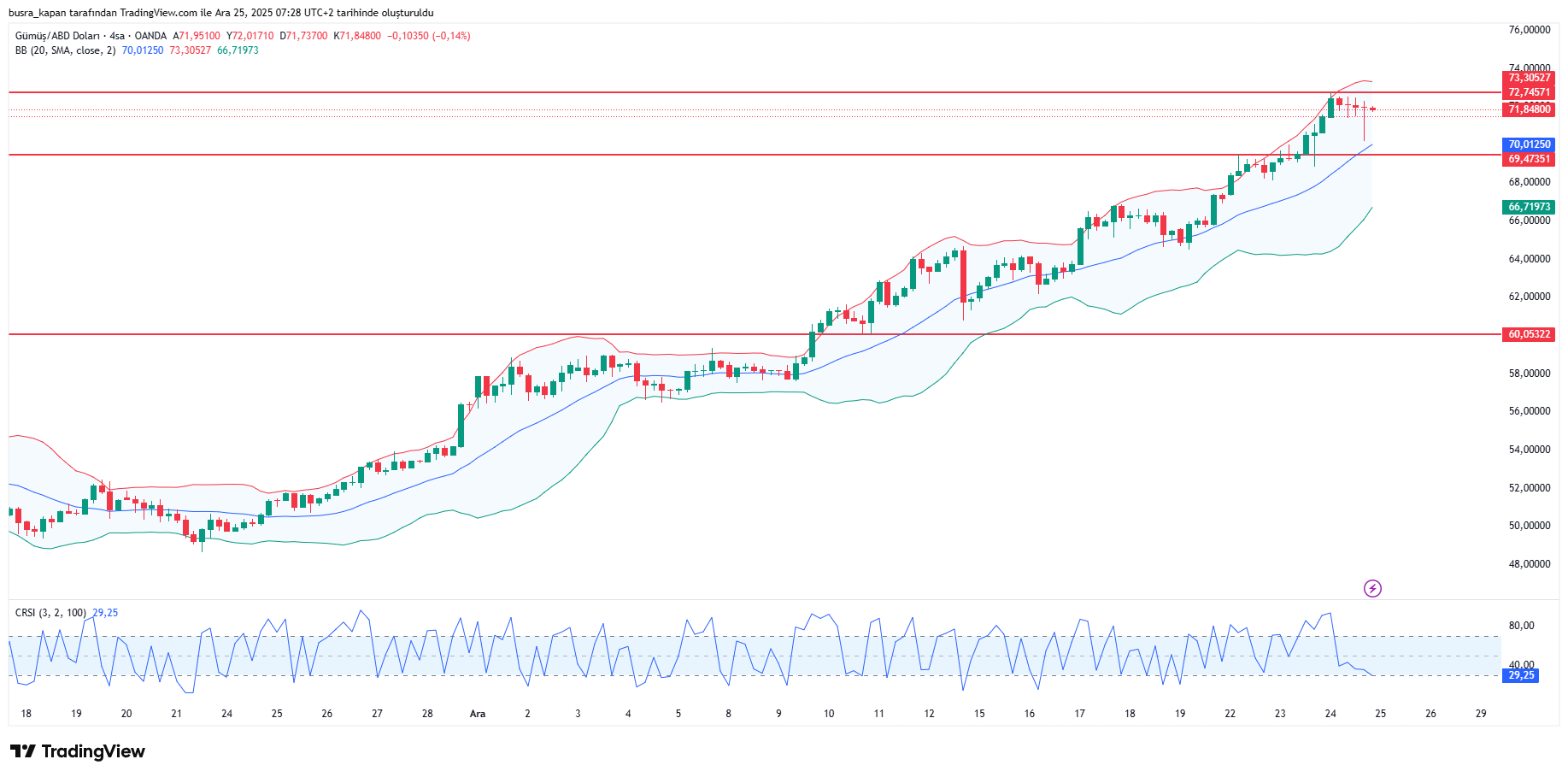This screenshot has width=1568, height=777.
Task: Click the 76,00000 price axis tick
Action: [1529, 30]
